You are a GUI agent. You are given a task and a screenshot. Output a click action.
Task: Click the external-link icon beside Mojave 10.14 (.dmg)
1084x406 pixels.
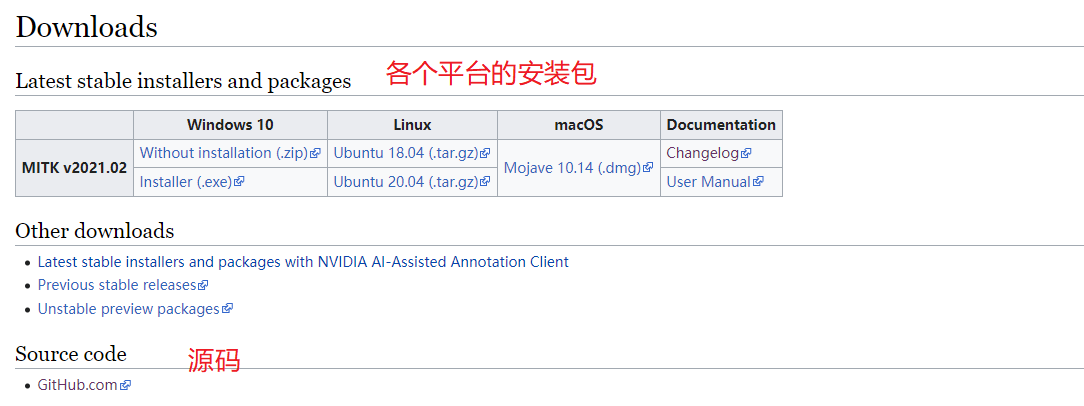(648, 167)
